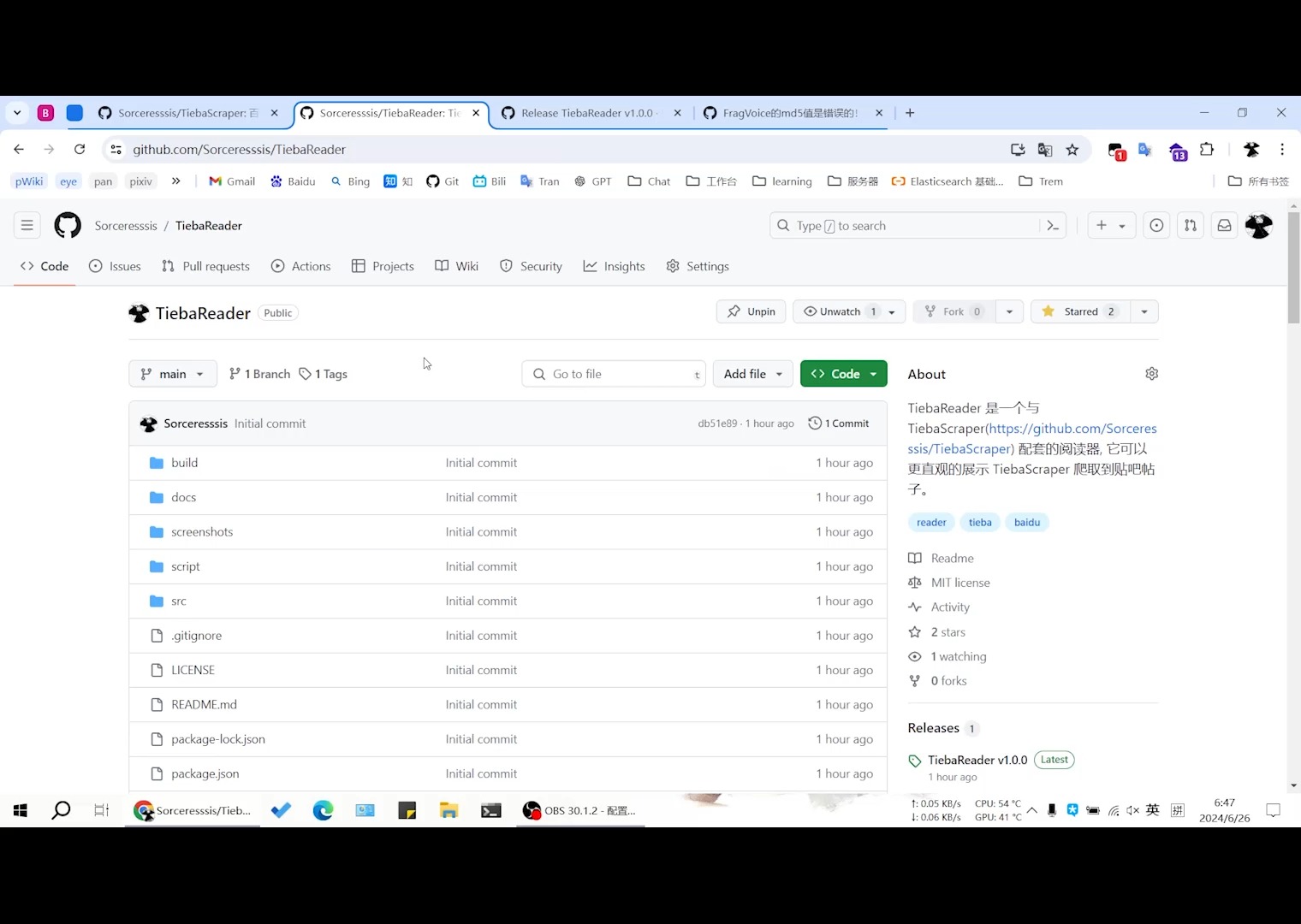Click the 1 Commit history link

tap(839, 423)
